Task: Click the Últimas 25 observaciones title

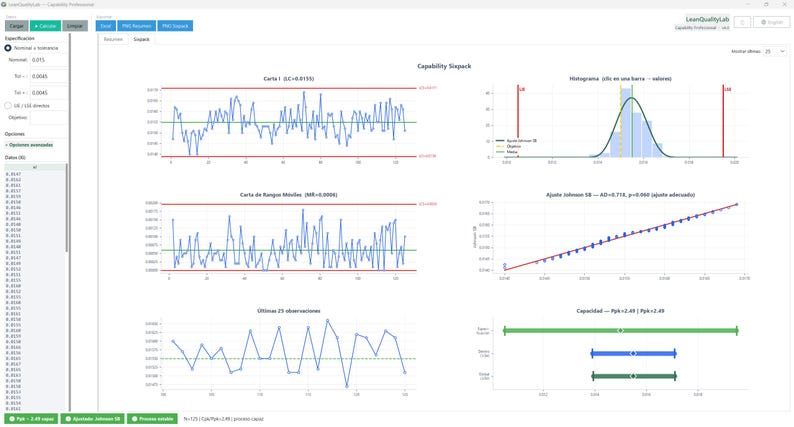Action: [289, 311]
